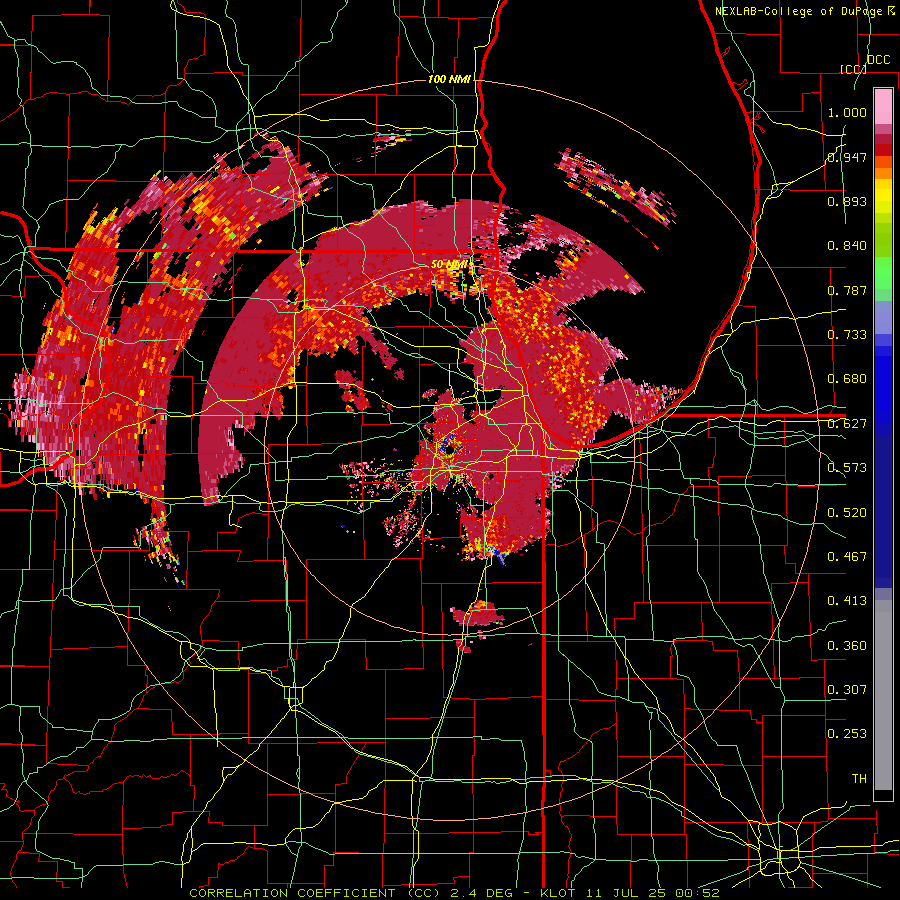Click the 0.840 legend value
Viewport: 900px width, 900px height.
coord(847,246)
